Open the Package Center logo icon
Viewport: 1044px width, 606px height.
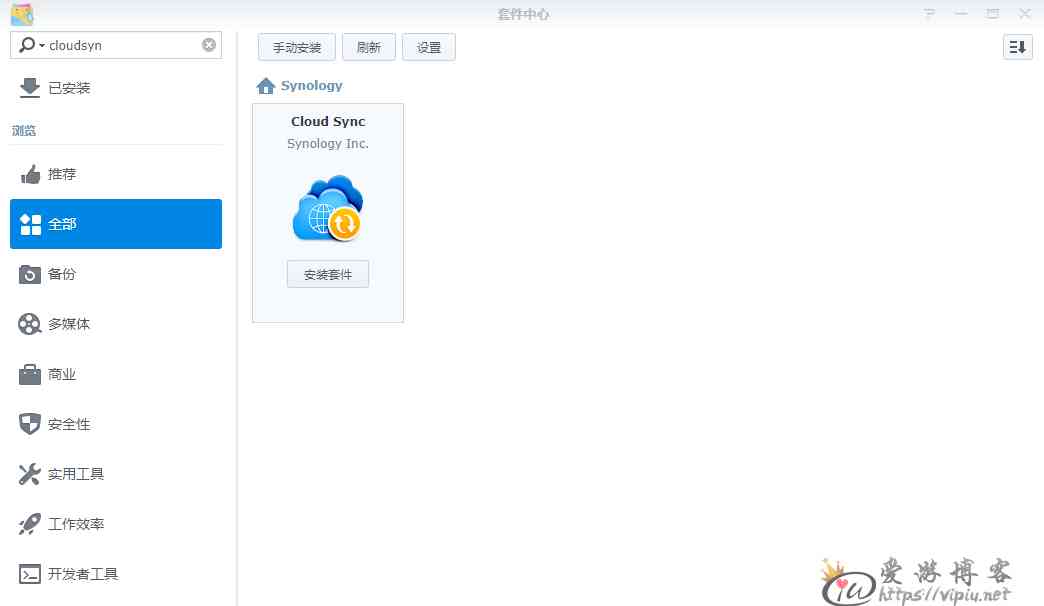pos(21,14)
